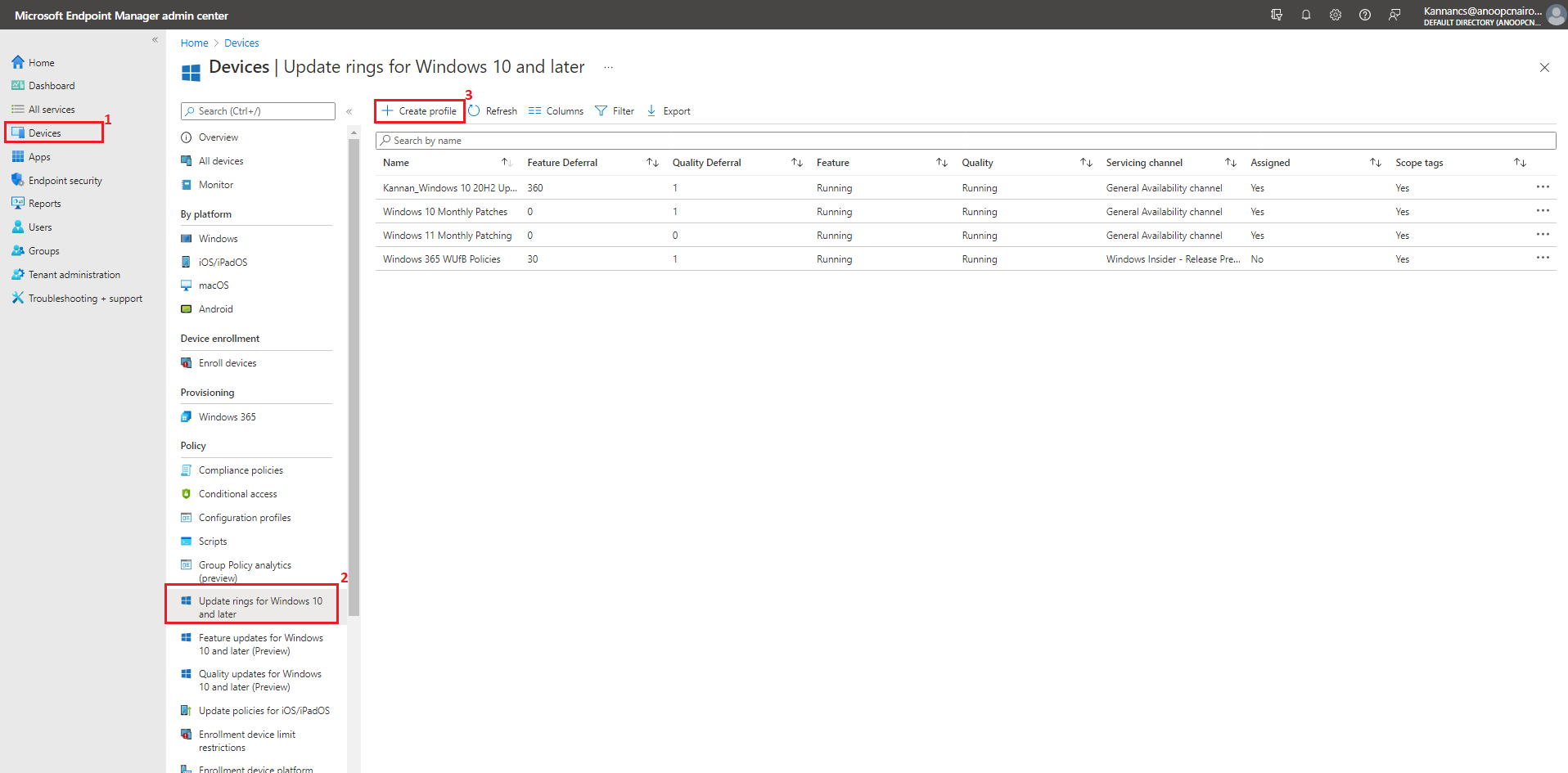Open Android platform devices
This screenshot has height=773, width=1568.
215,308
